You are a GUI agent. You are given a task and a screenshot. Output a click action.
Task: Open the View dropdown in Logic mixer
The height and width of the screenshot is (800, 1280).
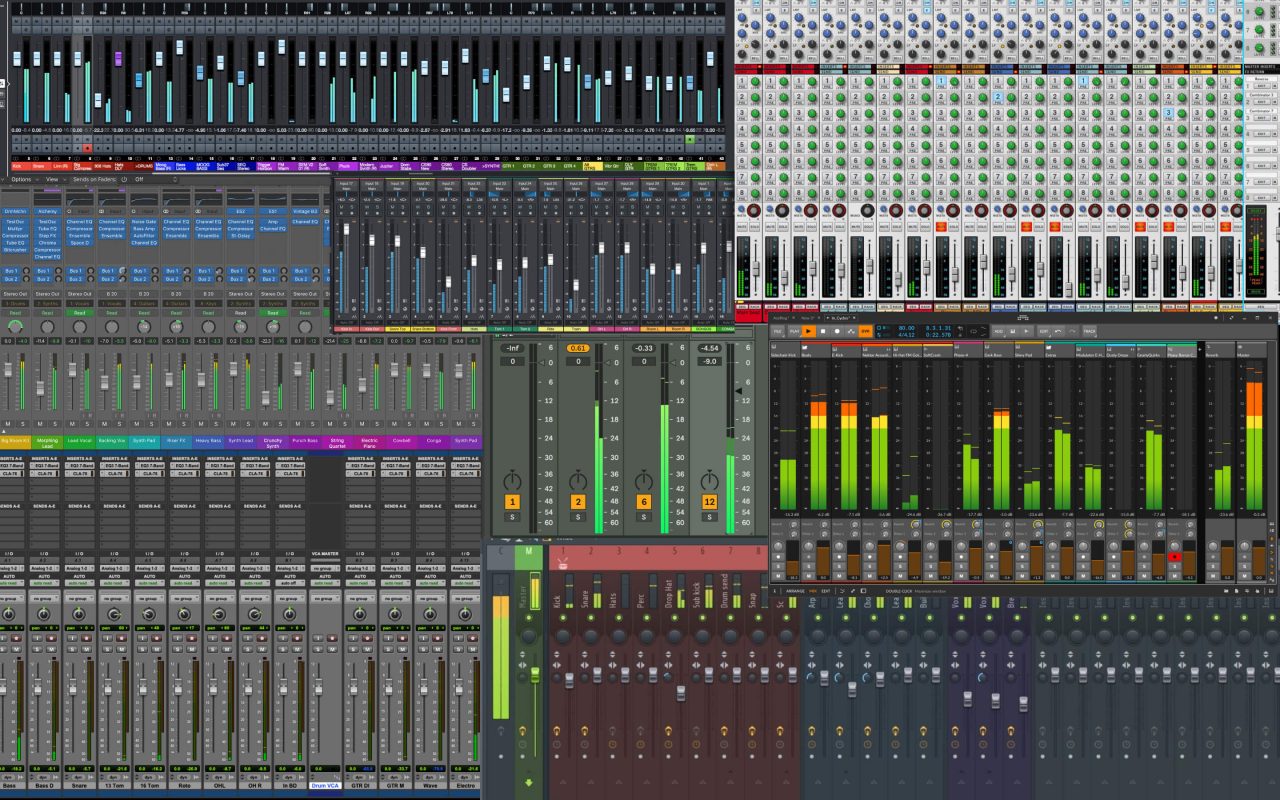tap(51, 179)
